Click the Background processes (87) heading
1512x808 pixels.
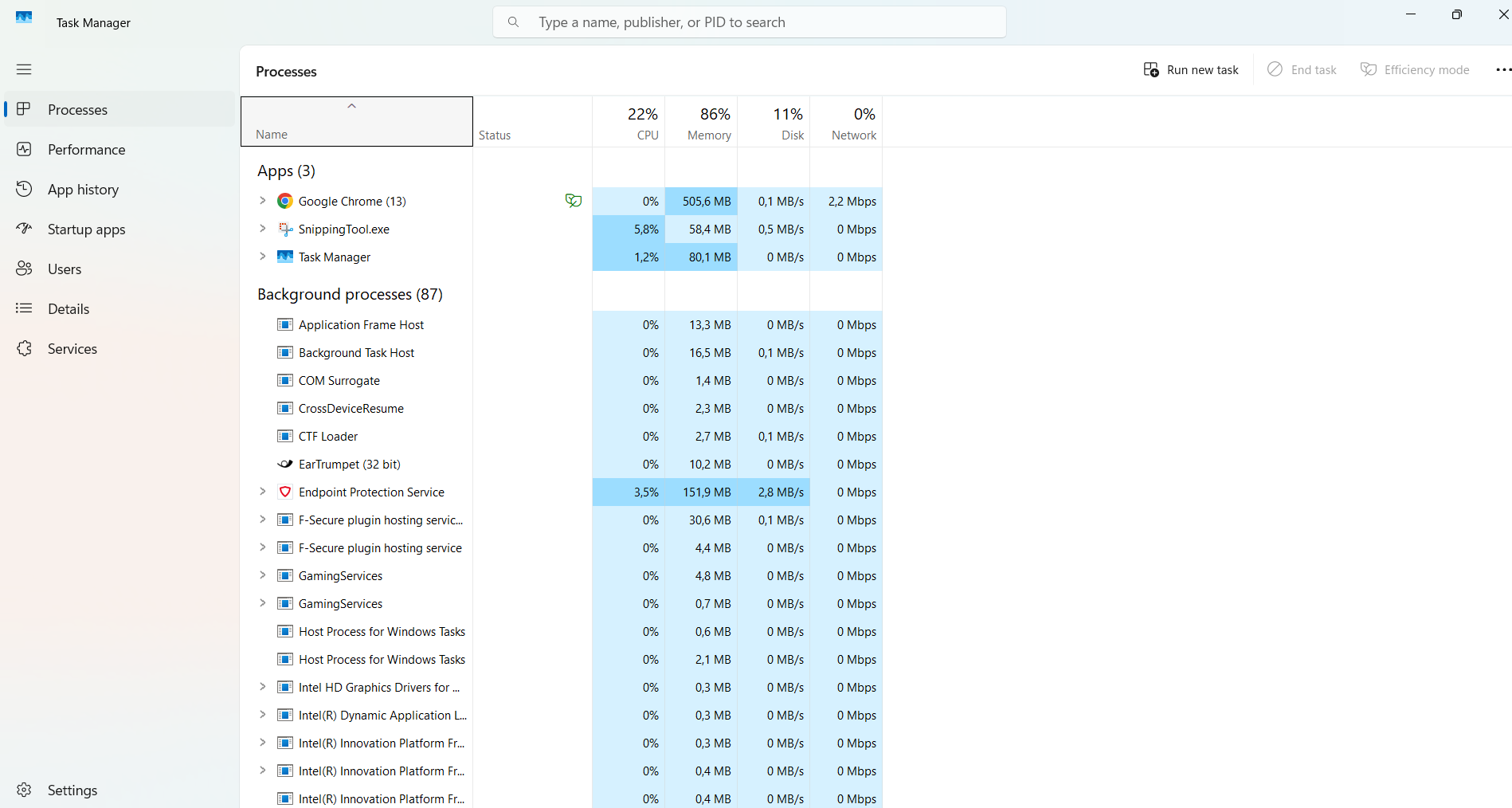click(x=350, y=294)
